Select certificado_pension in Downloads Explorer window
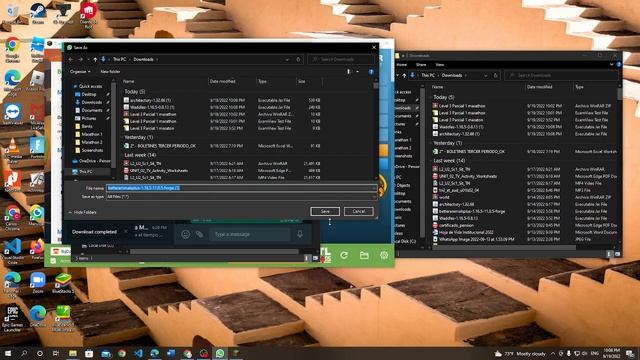The height and width of the screenshot is (360, 640). tap(456, 225)
